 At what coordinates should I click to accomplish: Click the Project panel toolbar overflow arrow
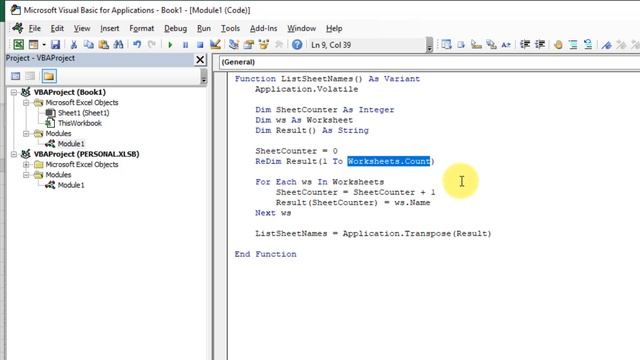[x=204, y=76]
